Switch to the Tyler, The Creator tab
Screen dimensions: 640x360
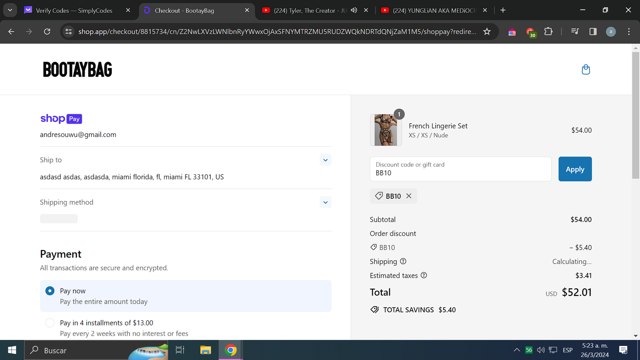309,10
